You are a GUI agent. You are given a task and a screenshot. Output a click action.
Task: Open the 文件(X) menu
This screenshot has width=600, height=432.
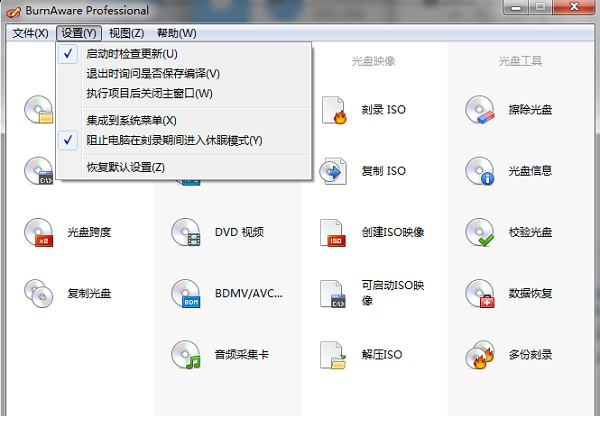[30, 33]
